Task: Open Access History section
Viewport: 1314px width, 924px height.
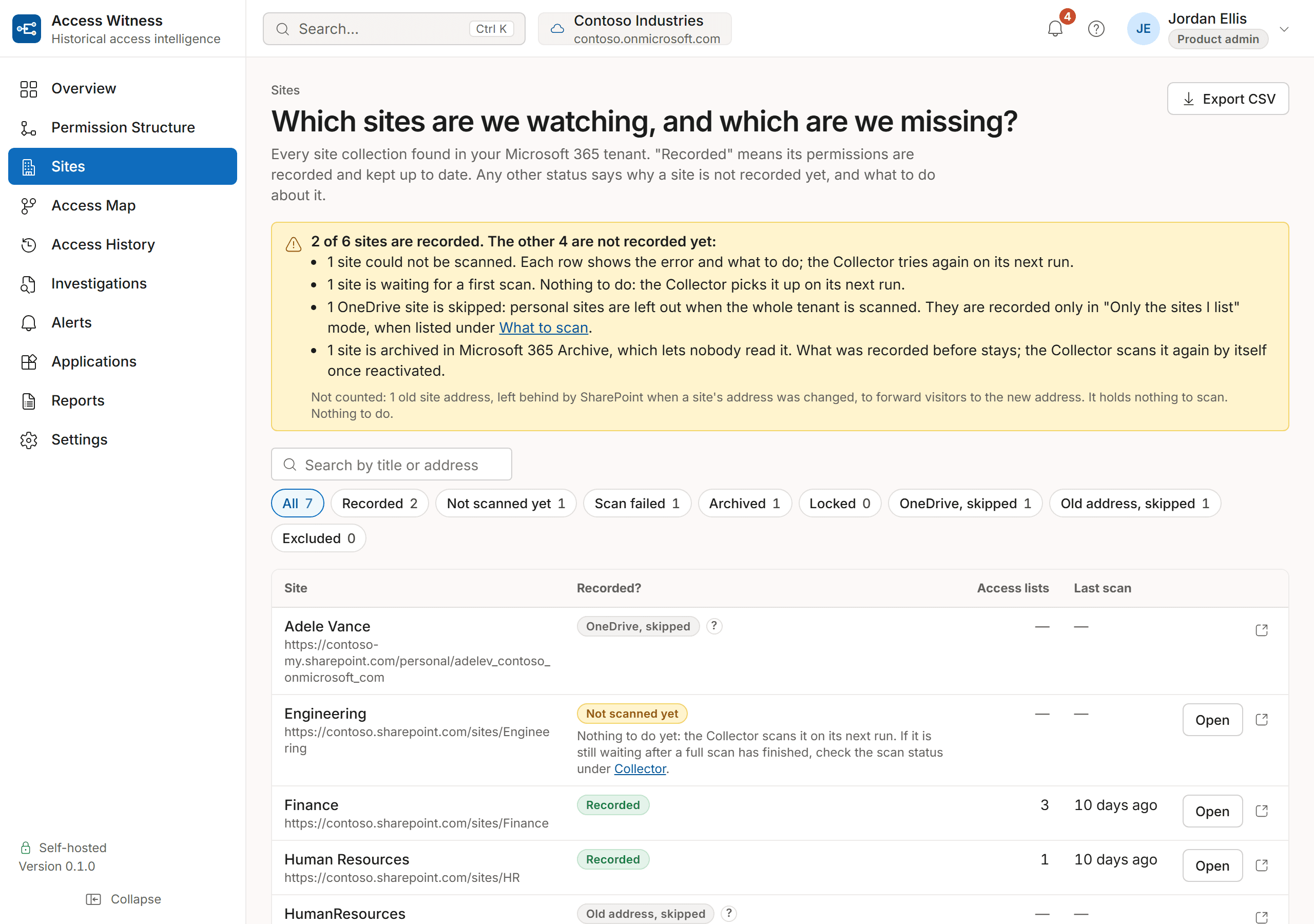Action: coord(123,244)
